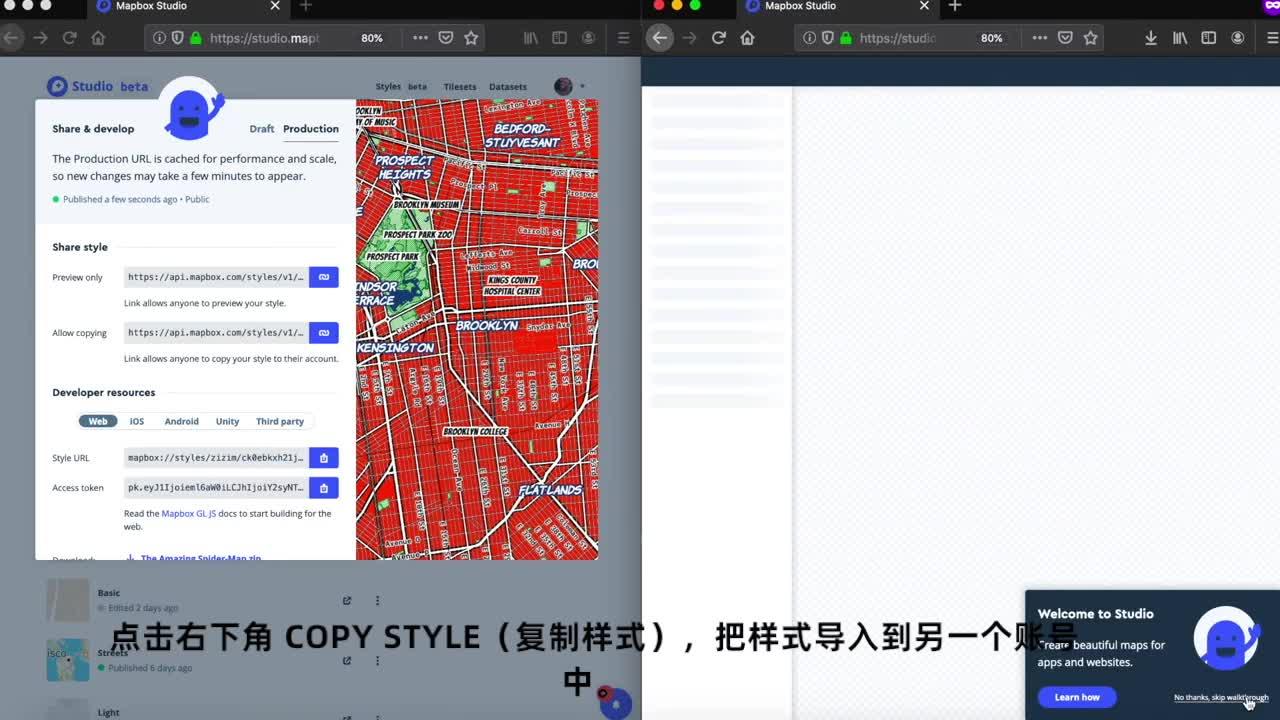Switch to the Datasets tab

[507, 86]
